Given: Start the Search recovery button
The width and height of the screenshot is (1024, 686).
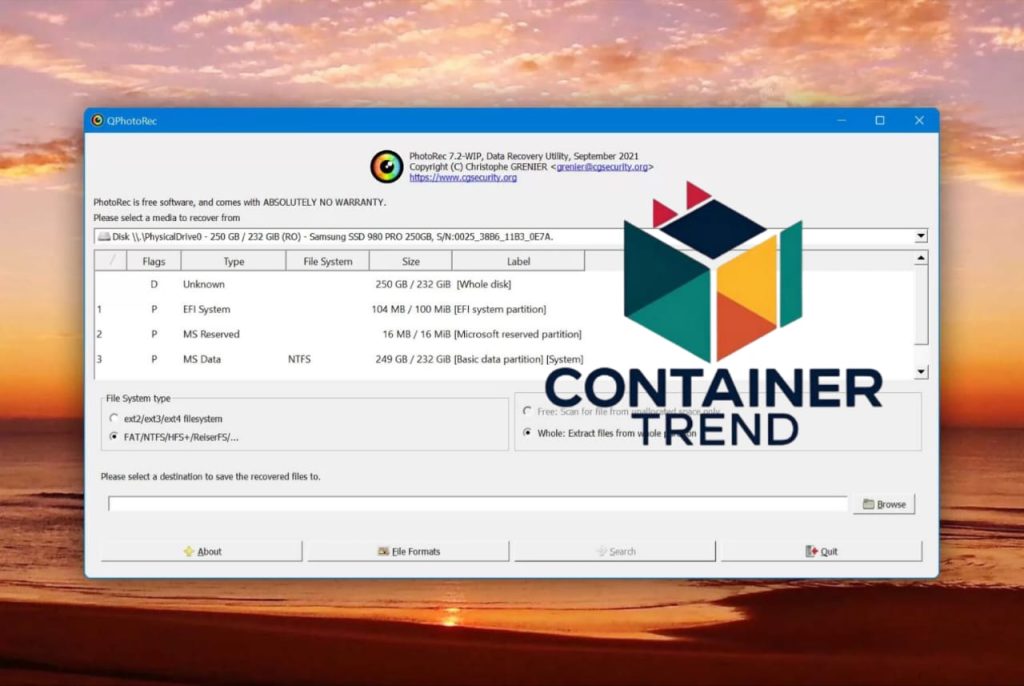Looking at the screenshot, I should pos(615,551).
